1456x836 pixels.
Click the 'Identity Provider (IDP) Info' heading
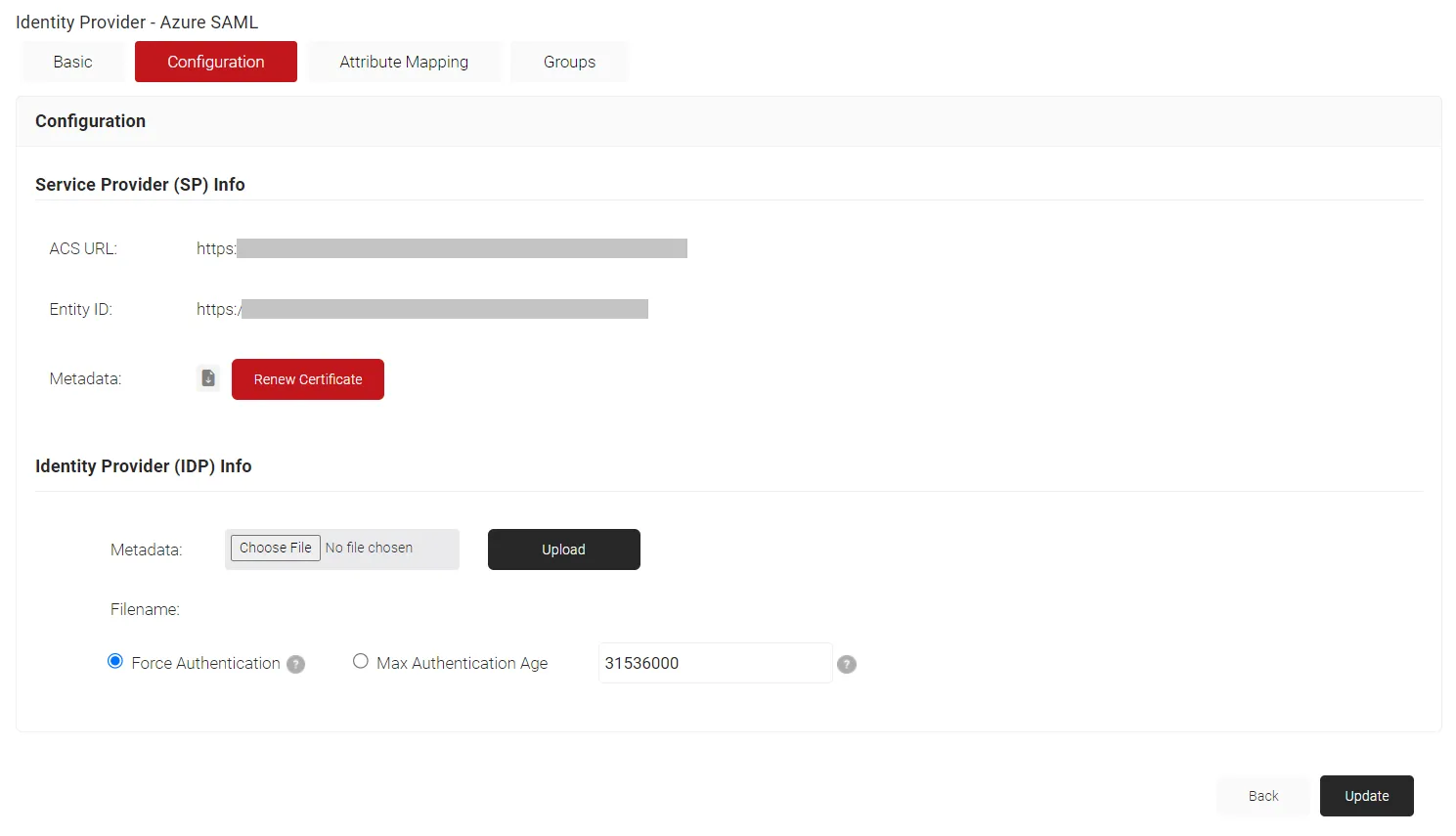click(144, 465)
